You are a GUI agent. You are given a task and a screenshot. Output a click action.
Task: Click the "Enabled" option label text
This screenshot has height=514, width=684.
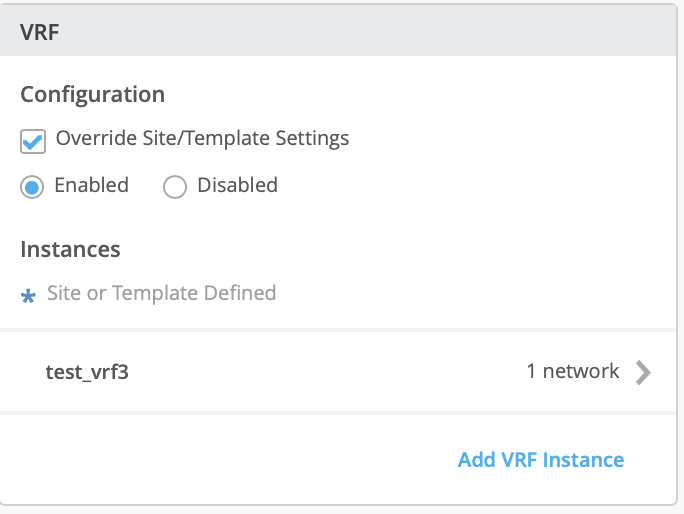click(91, 185)
